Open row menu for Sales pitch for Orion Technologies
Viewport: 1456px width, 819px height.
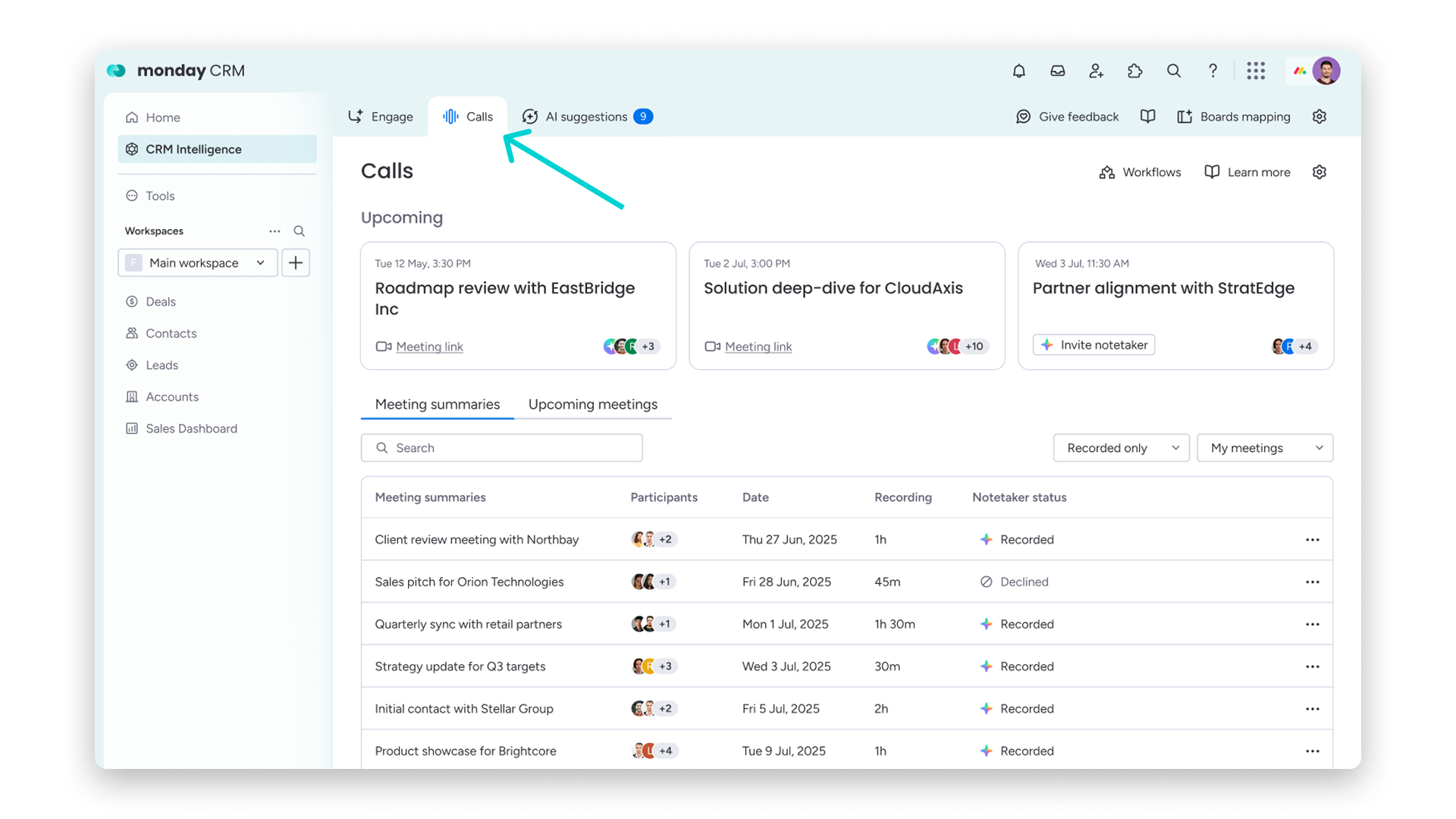pos(1313,582)
